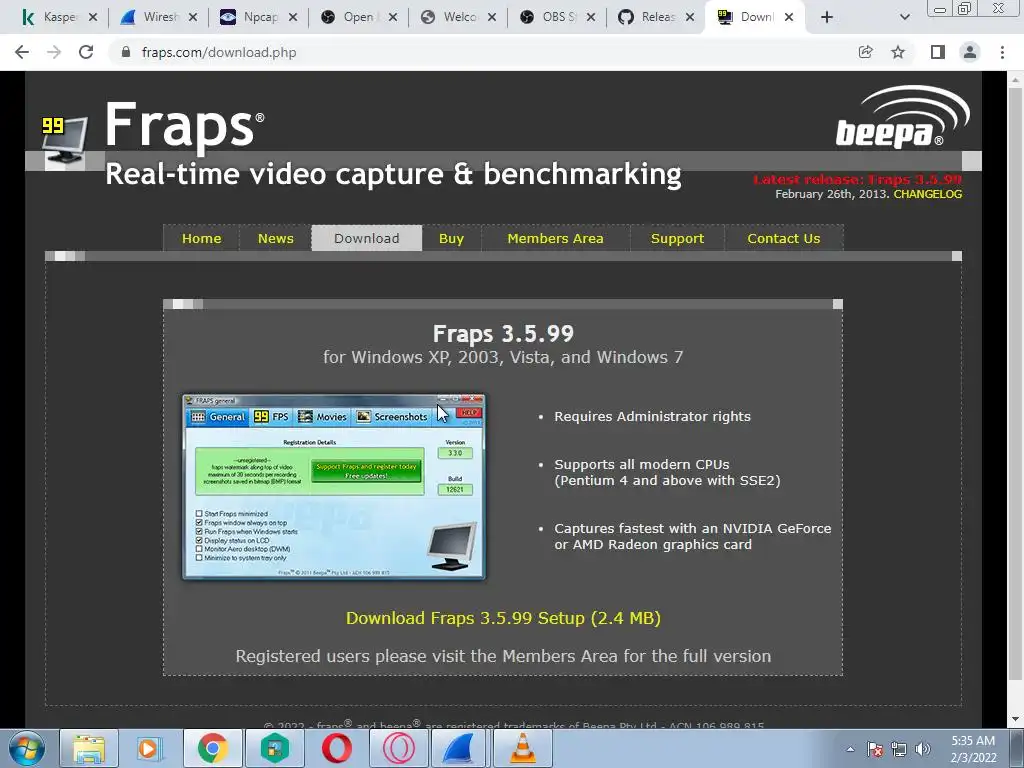Viewport: 1024px width, 768px height.
Task: Click the Fraps window preview screenshot
Action: point(334,487)
